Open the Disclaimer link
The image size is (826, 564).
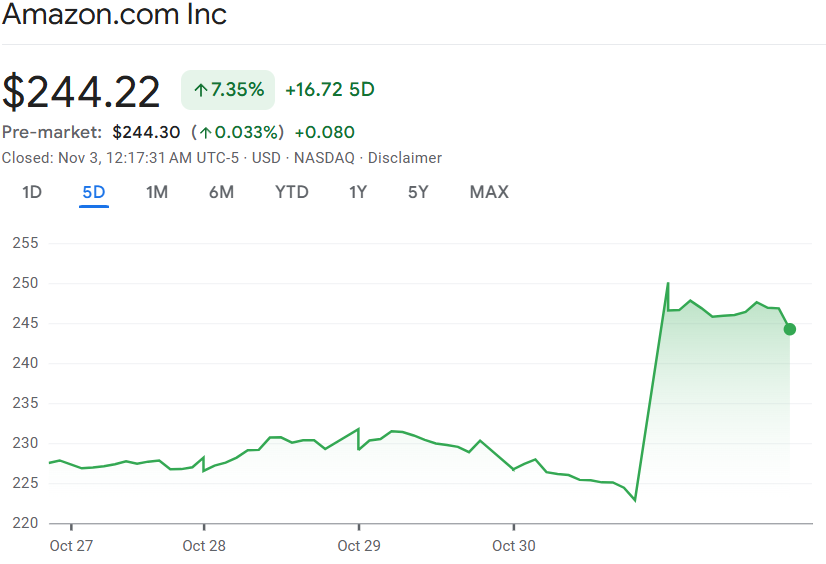point(405,158)
